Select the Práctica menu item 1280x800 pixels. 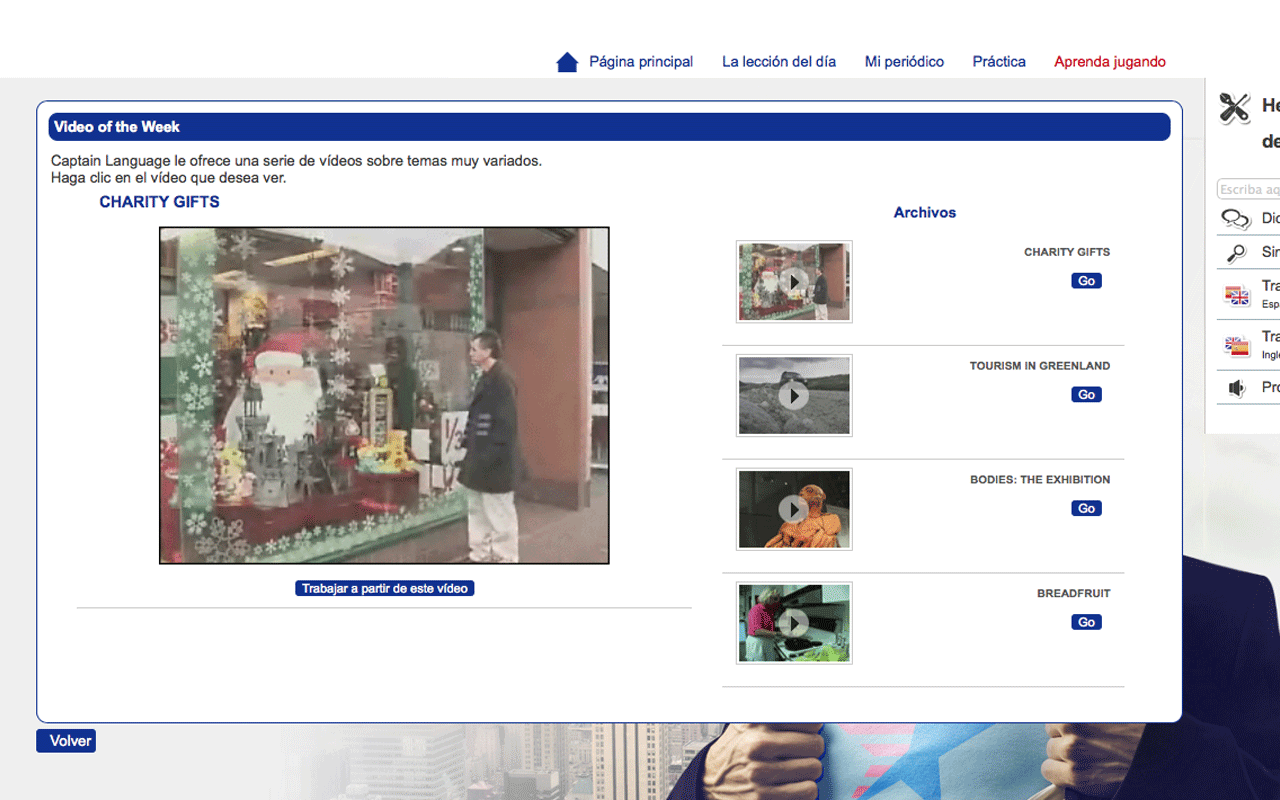click(x=999, y=62)
